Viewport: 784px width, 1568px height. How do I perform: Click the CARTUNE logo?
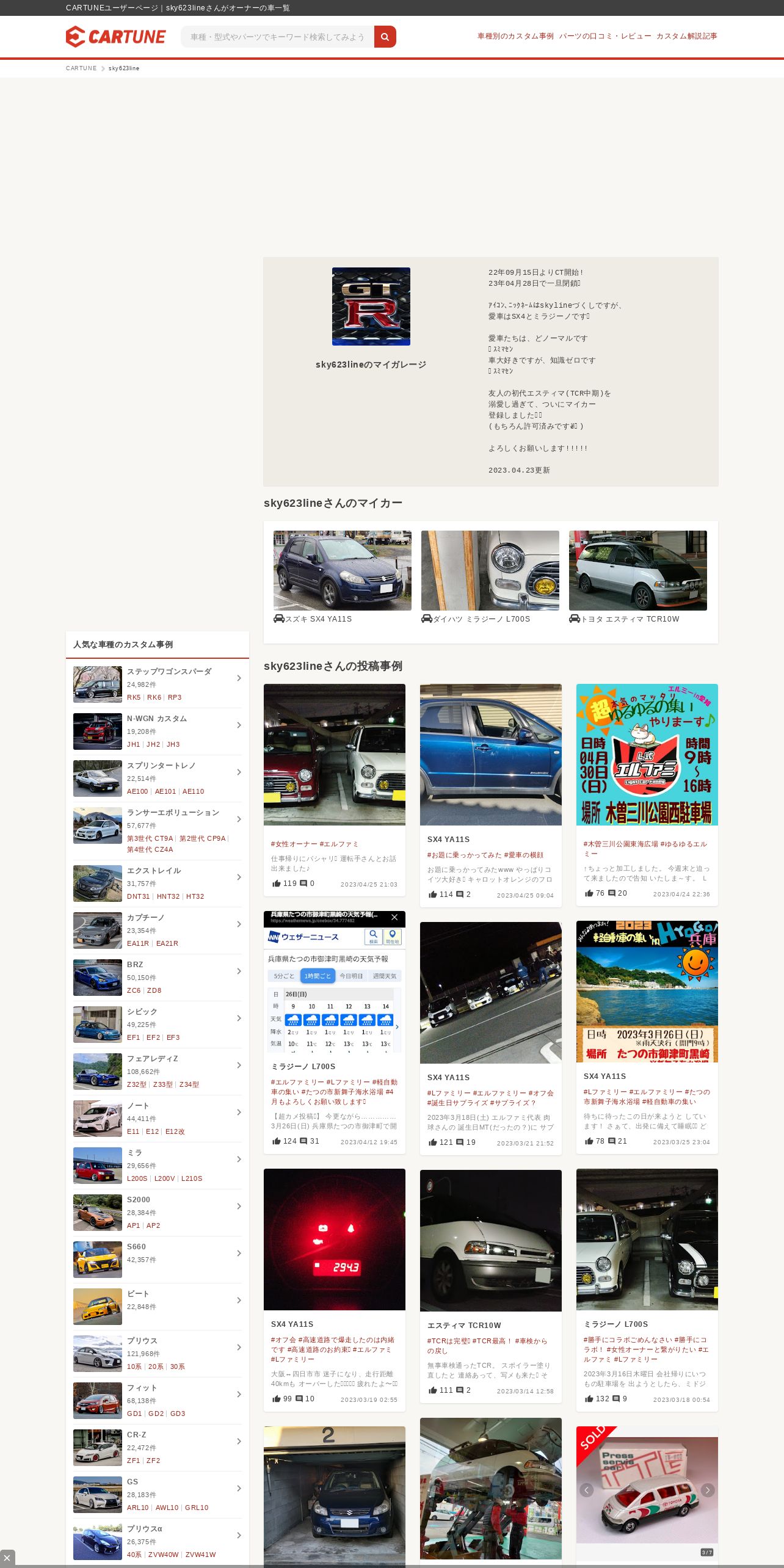tap(115, 37)
